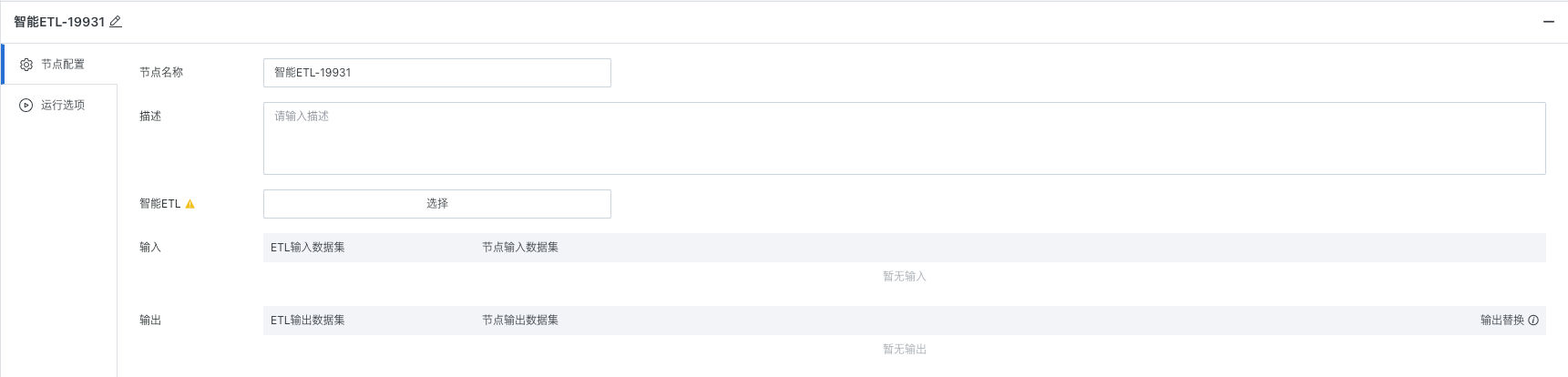The height and width of the screenshot is (377, 1568).
Task: Click into the 描述 description text area
Action: [x=905, y=138]
